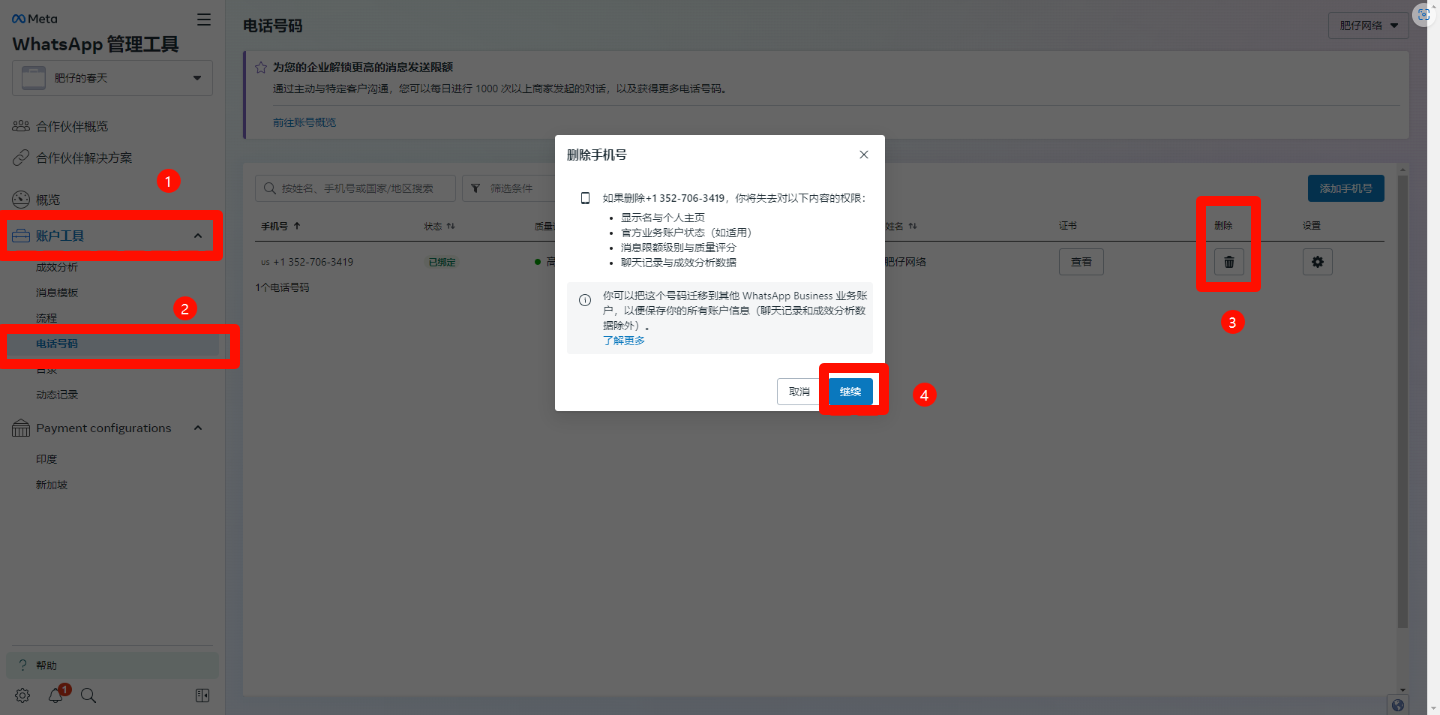The width and height of the screenshot is (1440, 715).
Task: Click 查看 certificate button
Action: click(x=1081, y=262)
